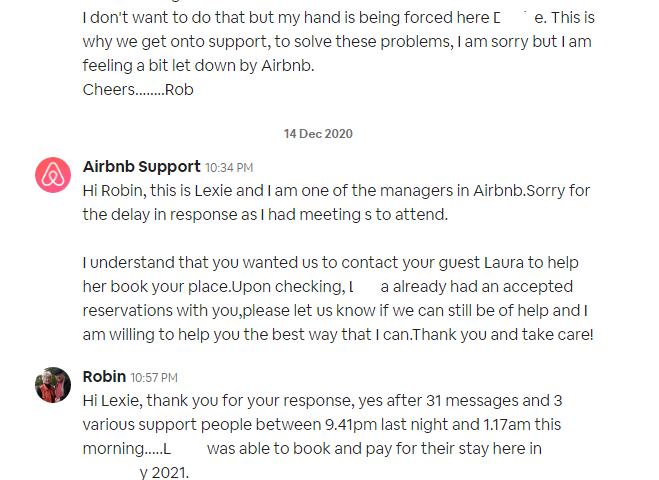Click the "Robin" sender name
659x480 pixels.
(104, 376)
